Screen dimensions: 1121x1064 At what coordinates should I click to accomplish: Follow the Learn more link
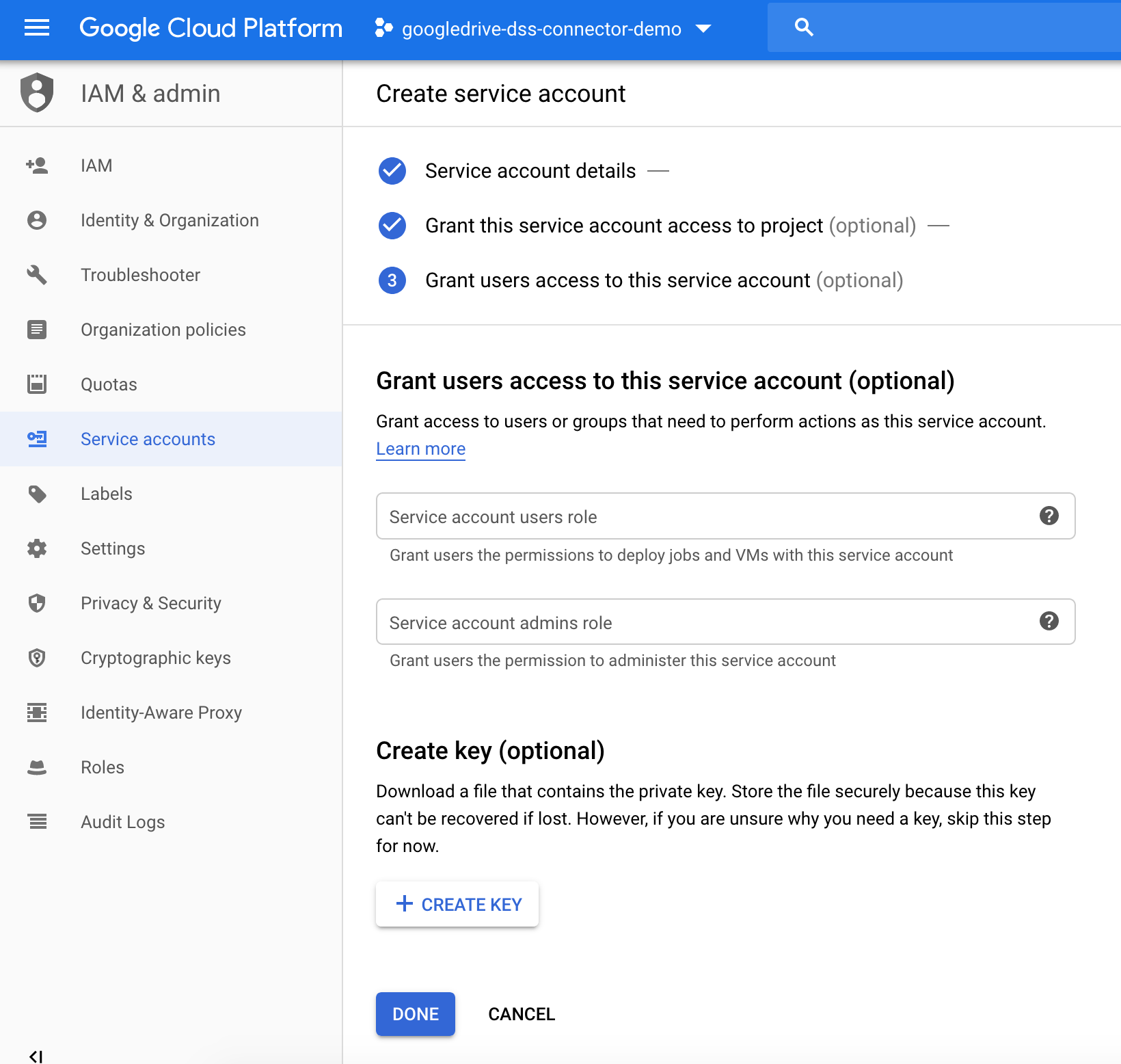point(420,449)
